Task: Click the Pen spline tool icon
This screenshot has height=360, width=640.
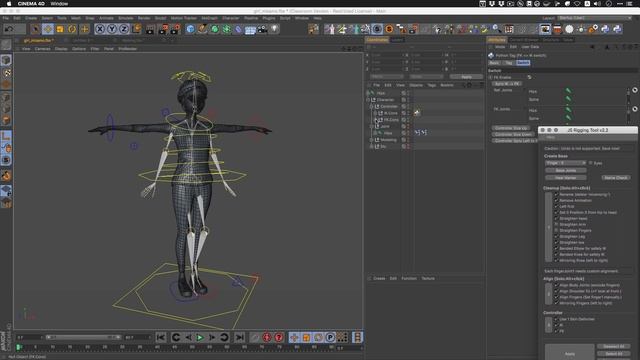Action: [202, 29]
